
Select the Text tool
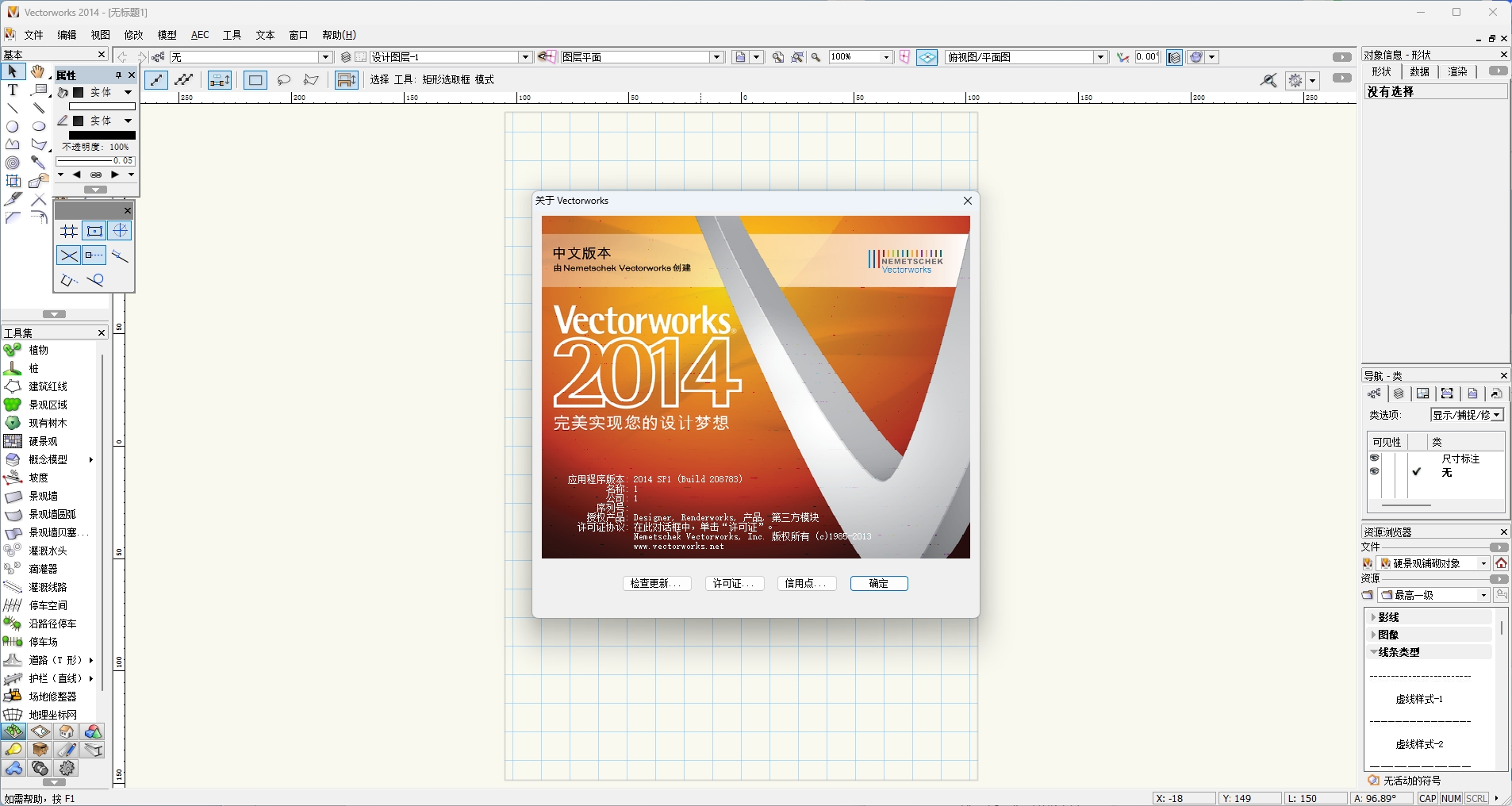(x=12, y=90)
